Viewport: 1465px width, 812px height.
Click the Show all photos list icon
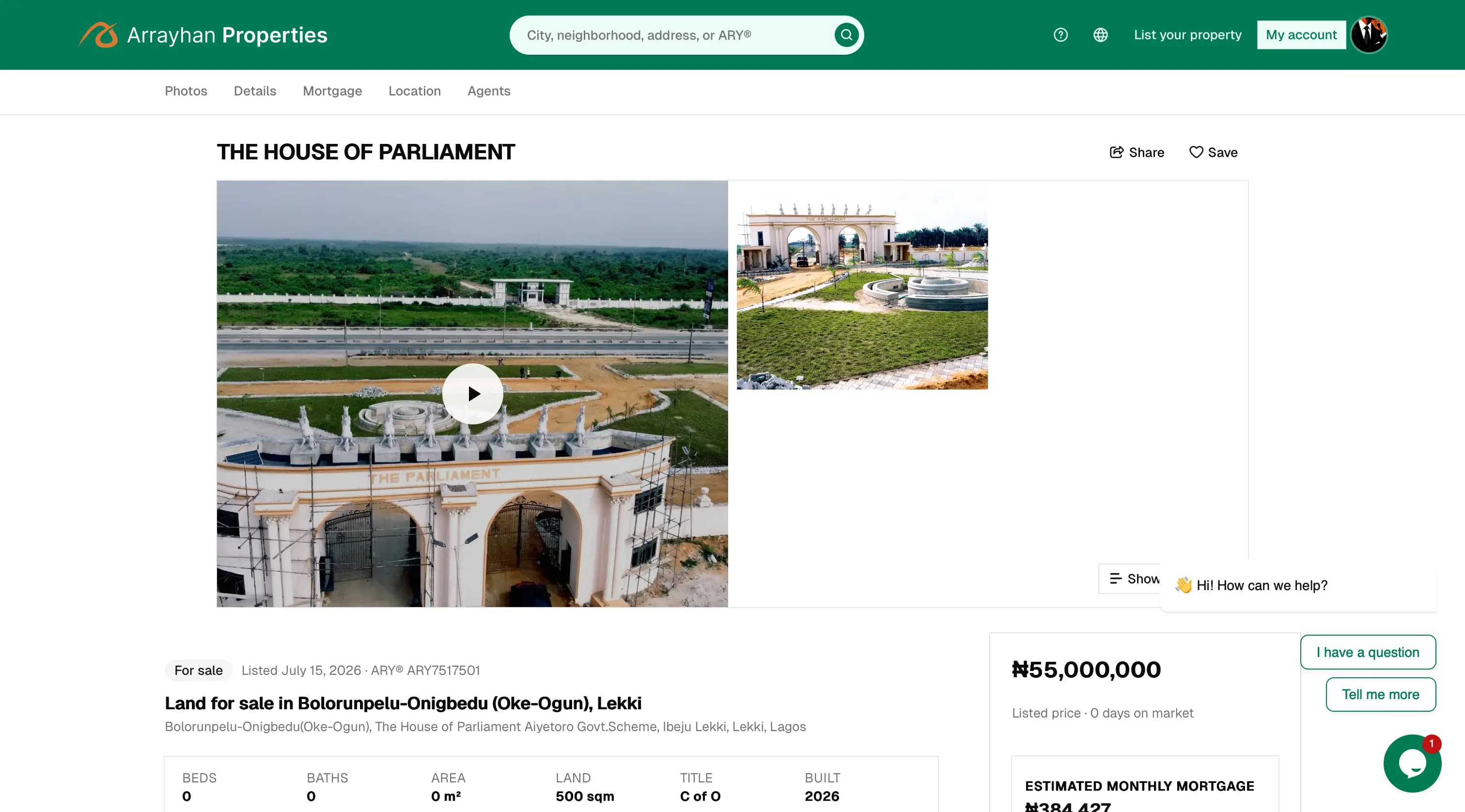click(x=1115, y=578)
